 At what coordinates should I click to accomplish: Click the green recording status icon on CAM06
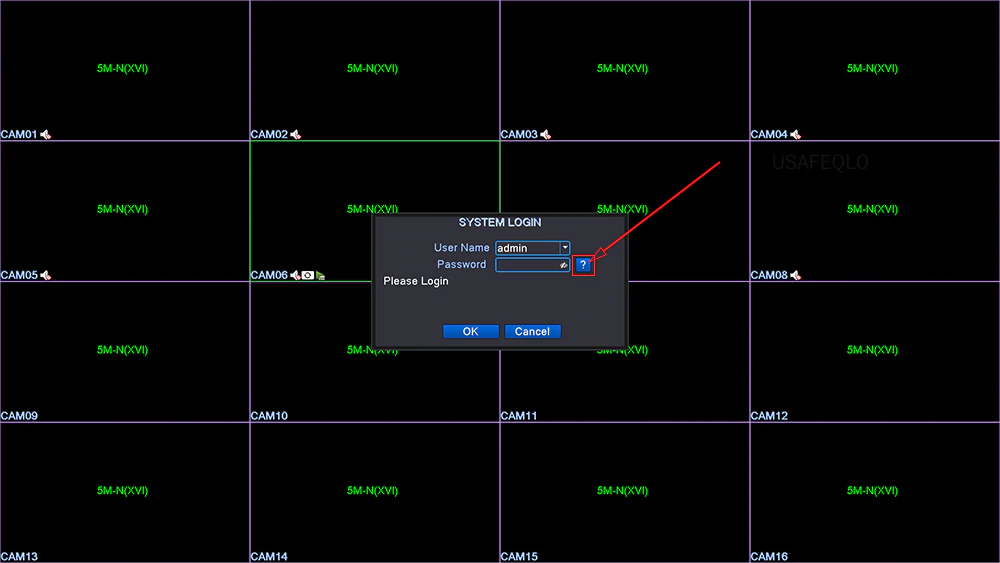point(320,275)
